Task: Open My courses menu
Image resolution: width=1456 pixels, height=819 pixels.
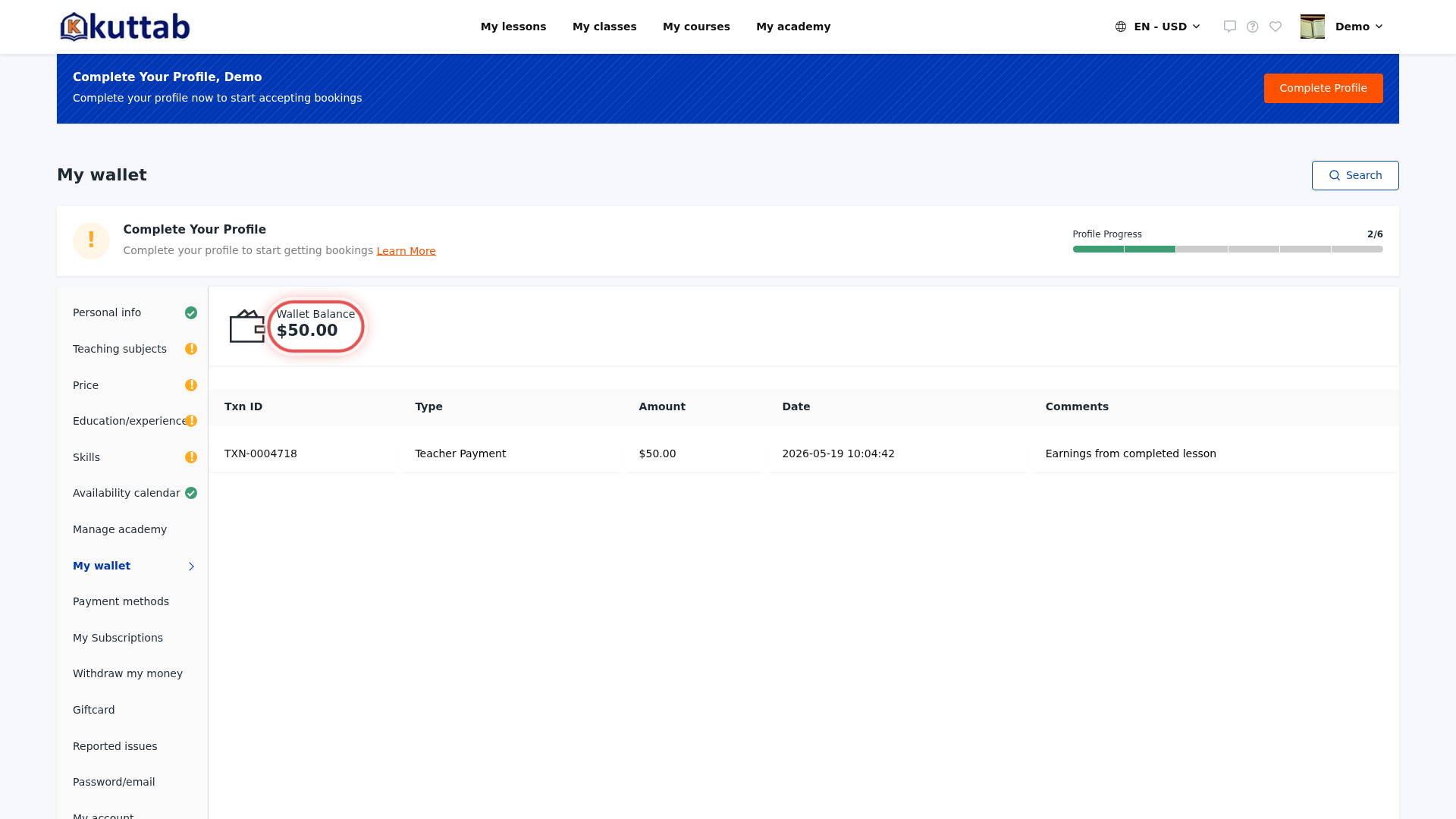Action: point(696,27)
